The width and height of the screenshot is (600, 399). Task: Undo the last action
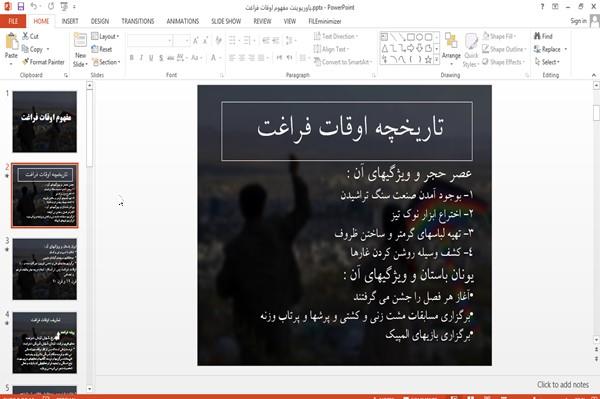34,7
